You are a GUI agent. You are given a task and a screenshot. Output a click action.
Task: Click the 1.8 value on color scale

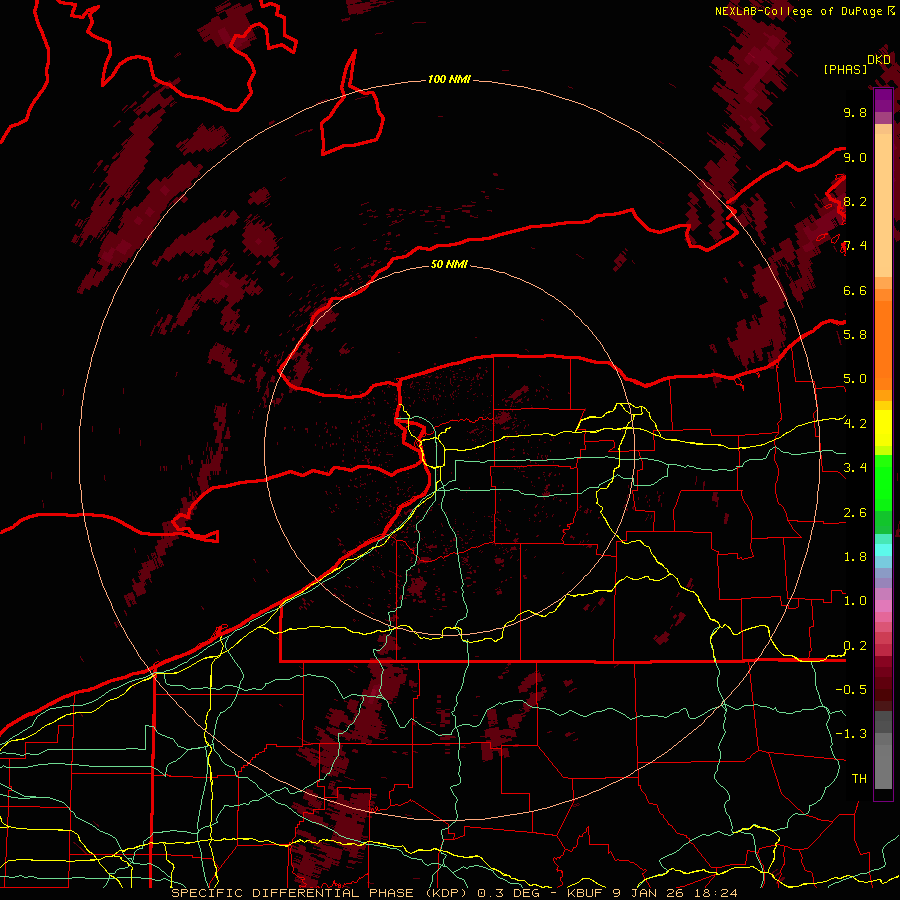[x=855, y=557]
